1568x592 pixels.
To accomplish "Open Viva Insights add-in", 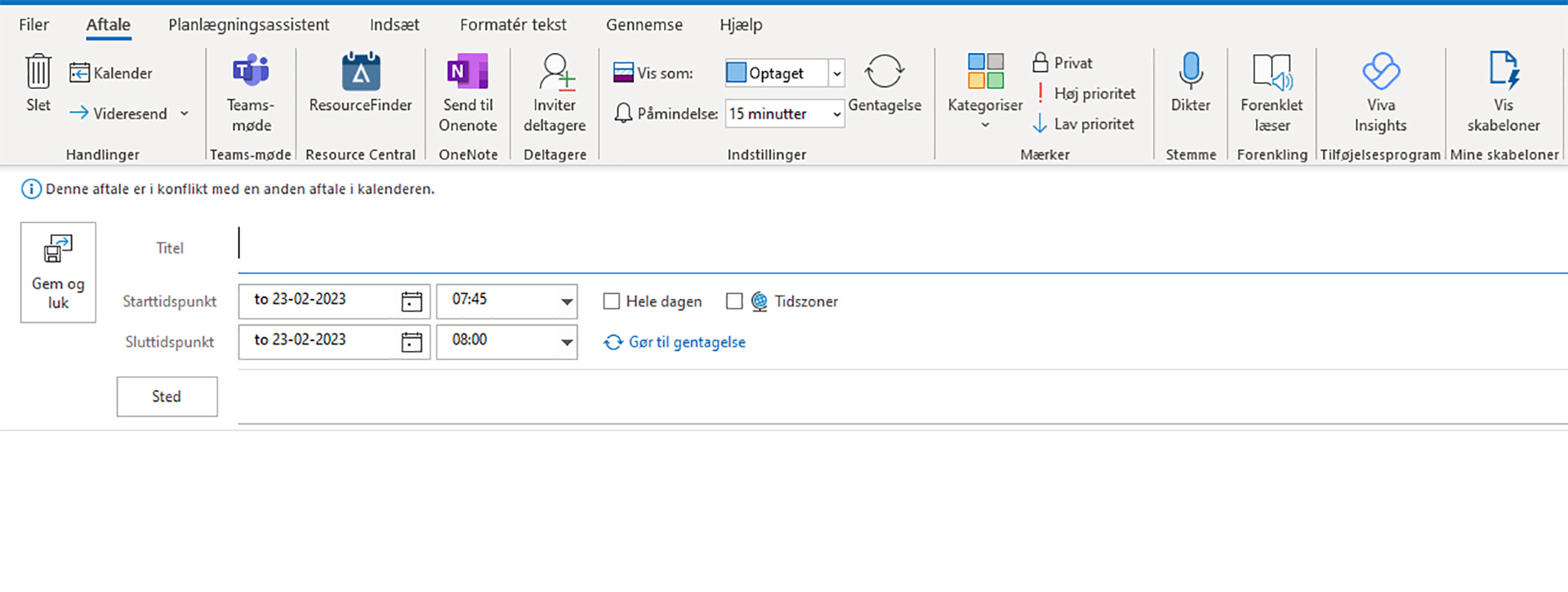I will coord(1380,72).
